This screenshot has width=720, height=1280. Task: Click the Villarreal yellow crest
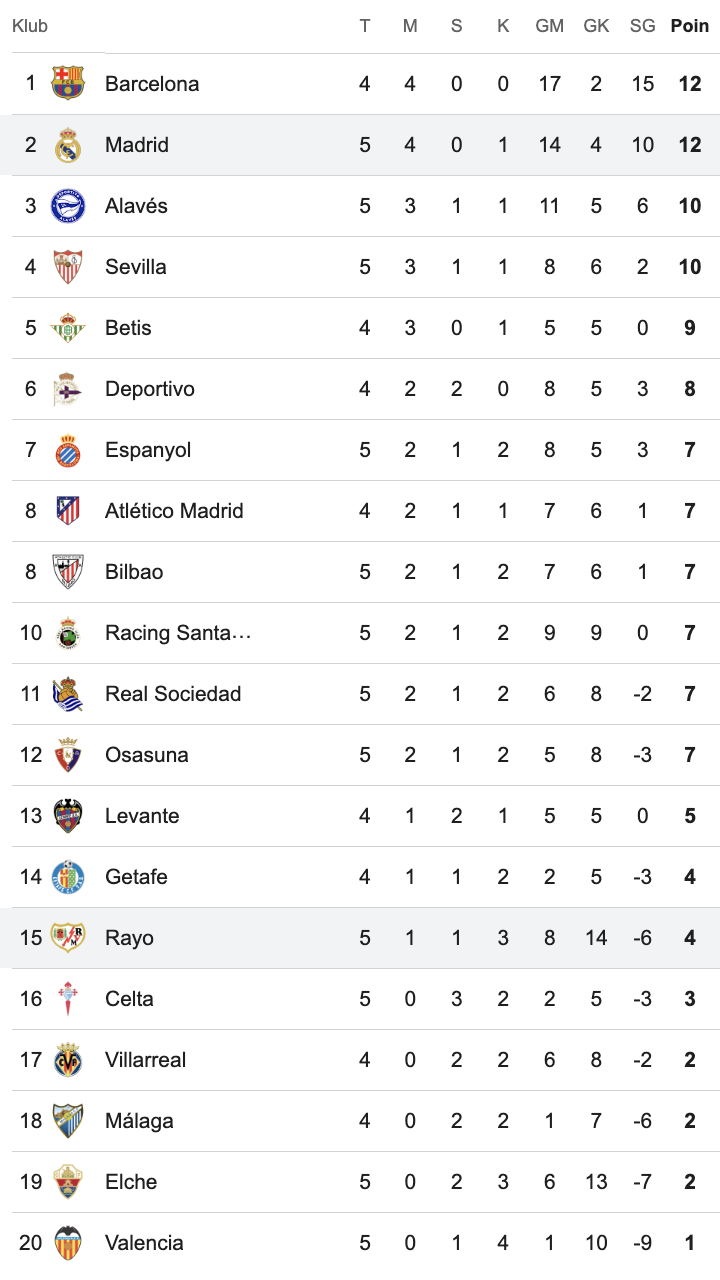[x=68, y=1060]
